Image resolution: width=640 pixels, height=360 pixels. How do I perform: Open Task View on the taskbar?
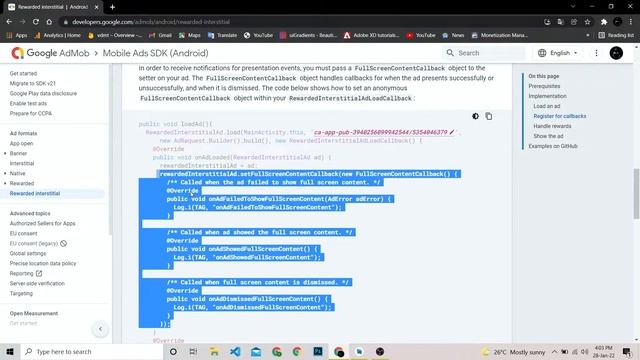coord(193,351)
